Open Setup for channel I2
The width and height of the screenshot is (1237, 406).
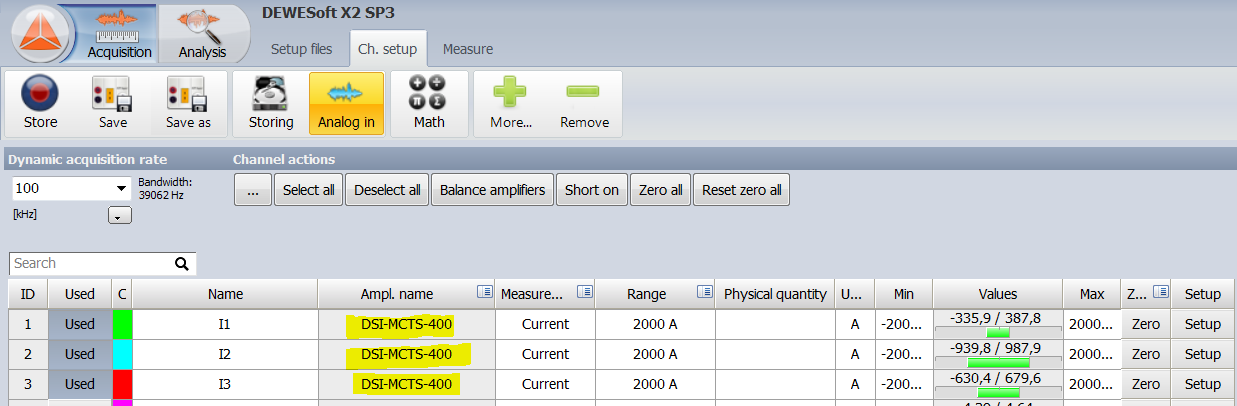tap(1203, 354)
